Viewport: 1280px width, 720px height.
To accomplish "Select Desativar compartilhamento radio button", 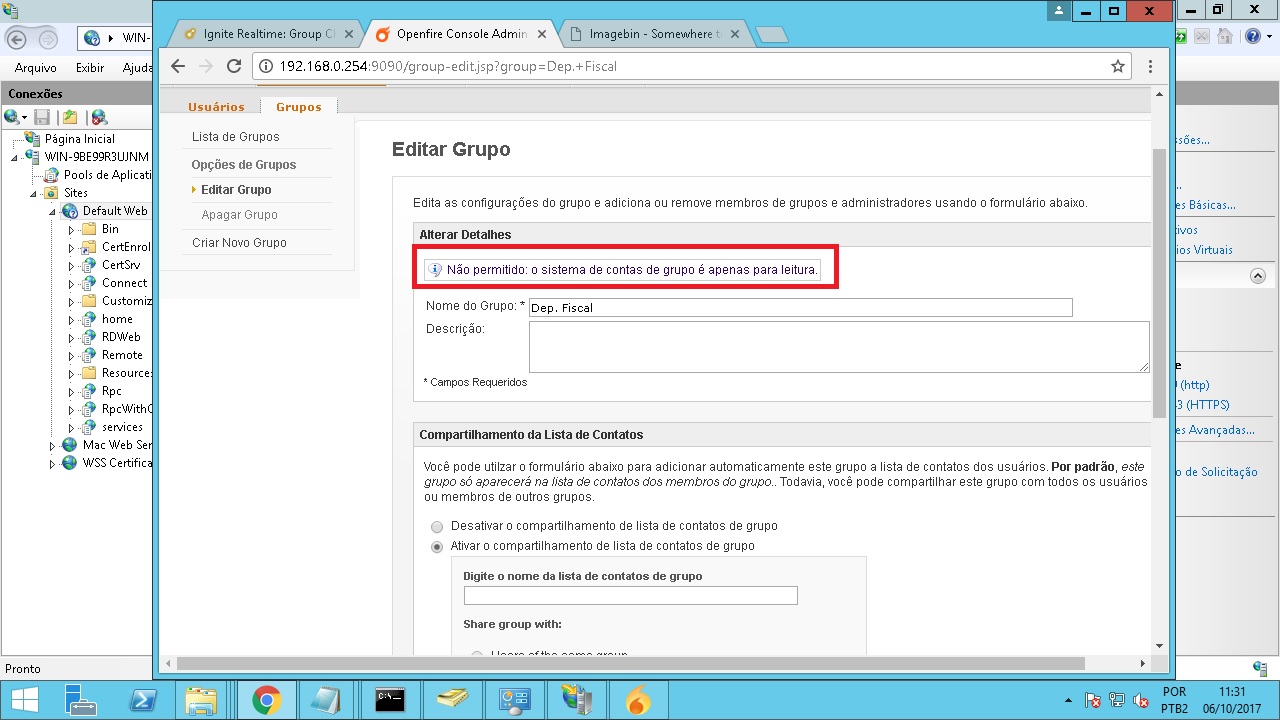I will click(437, 526).
